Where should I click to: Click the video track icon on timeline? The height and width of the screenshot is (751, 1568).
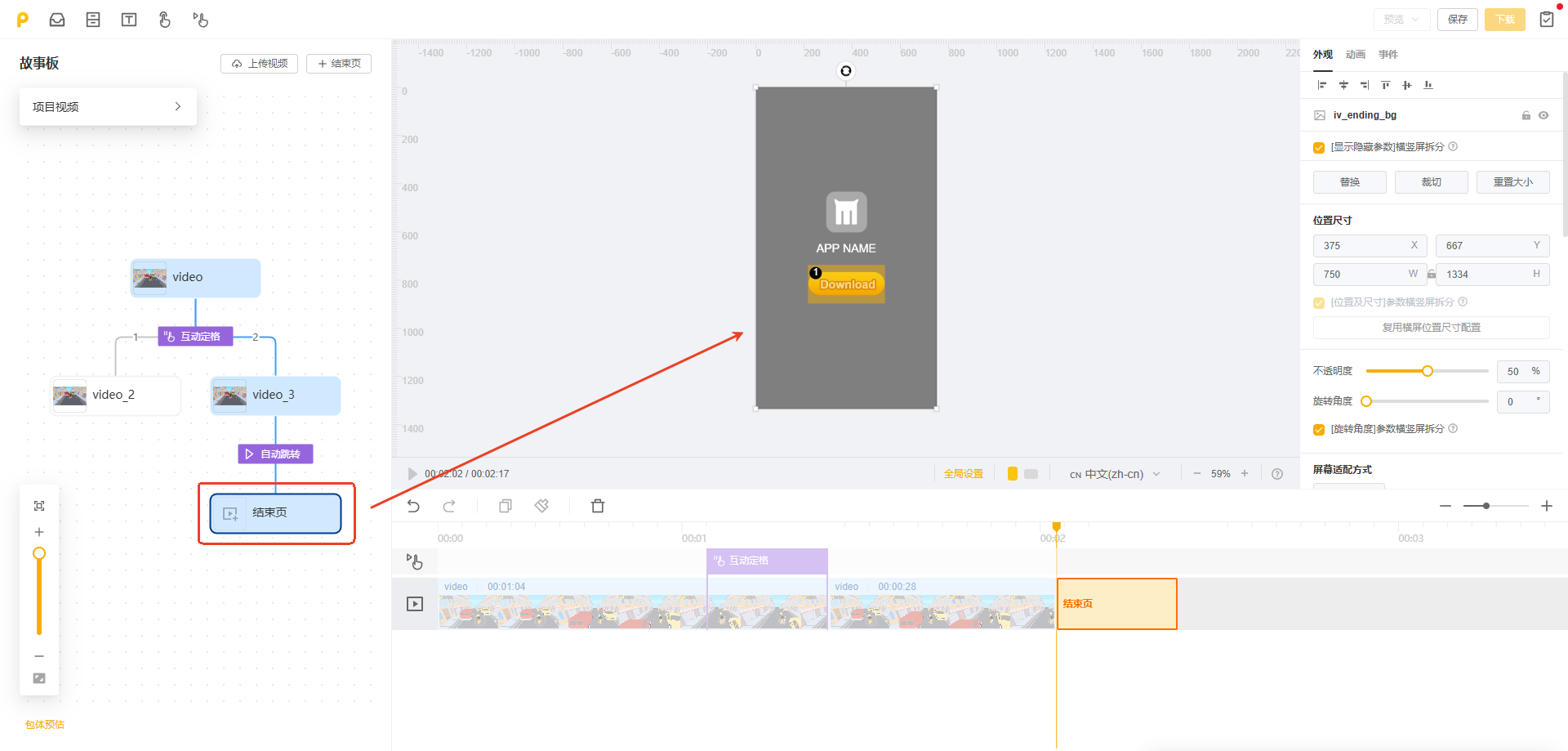pos(415,604)
